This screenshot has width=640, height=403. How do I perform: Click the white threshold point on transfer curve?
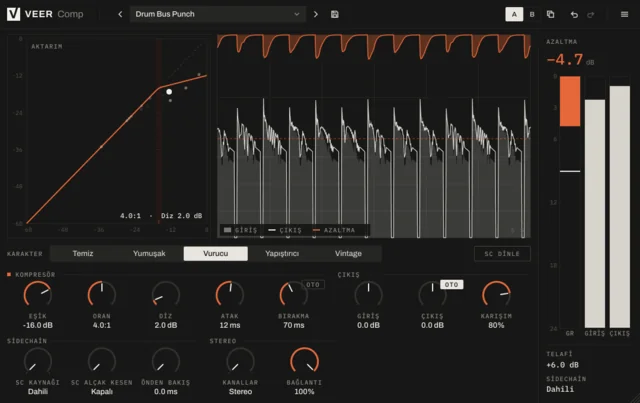pyautogui.click(x=169, y=92)
